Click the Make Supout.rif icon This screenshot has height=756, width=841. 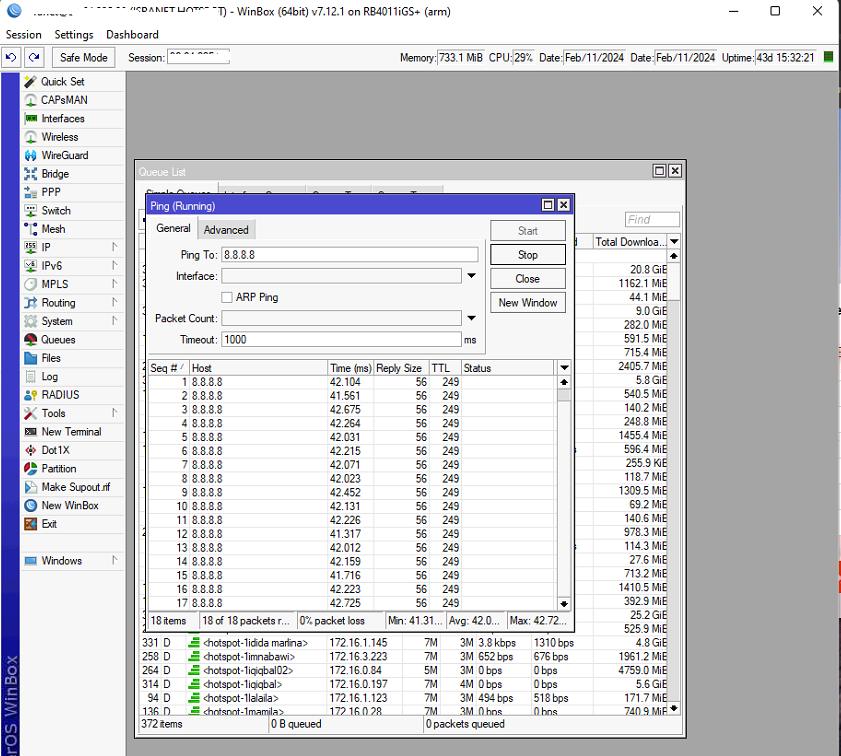coord(31,487)
